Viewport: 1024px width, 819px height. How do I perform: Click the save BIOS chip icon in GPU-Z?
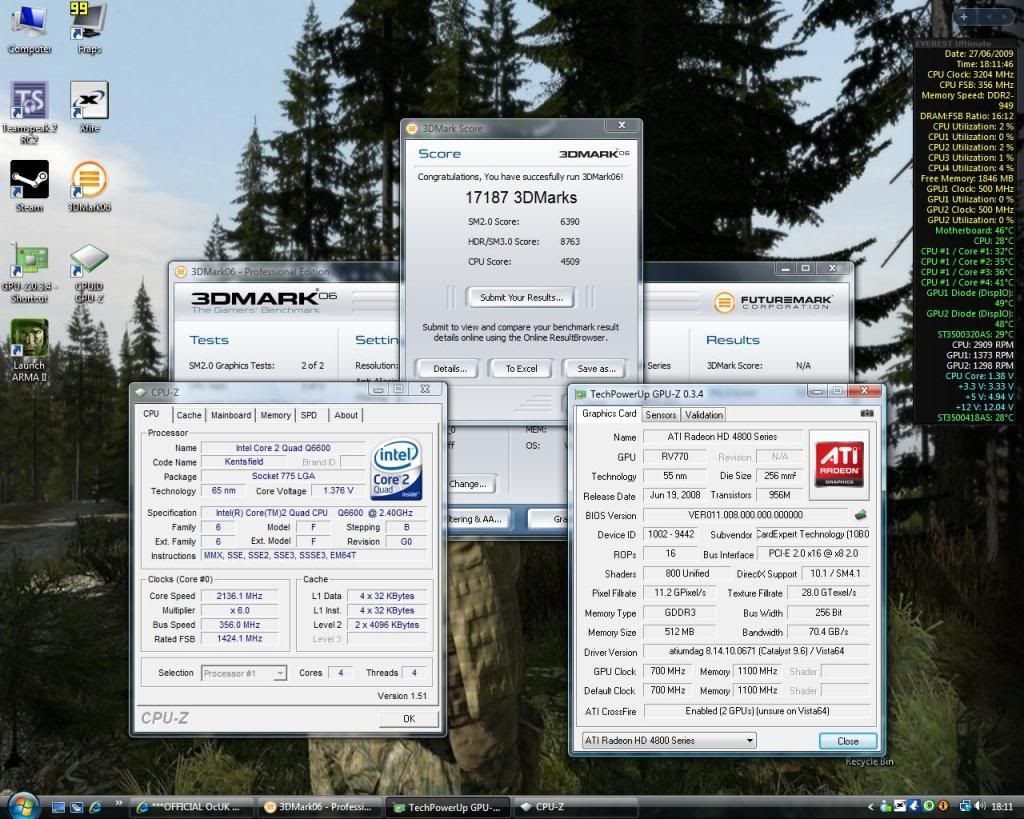(x=861, y=515)
